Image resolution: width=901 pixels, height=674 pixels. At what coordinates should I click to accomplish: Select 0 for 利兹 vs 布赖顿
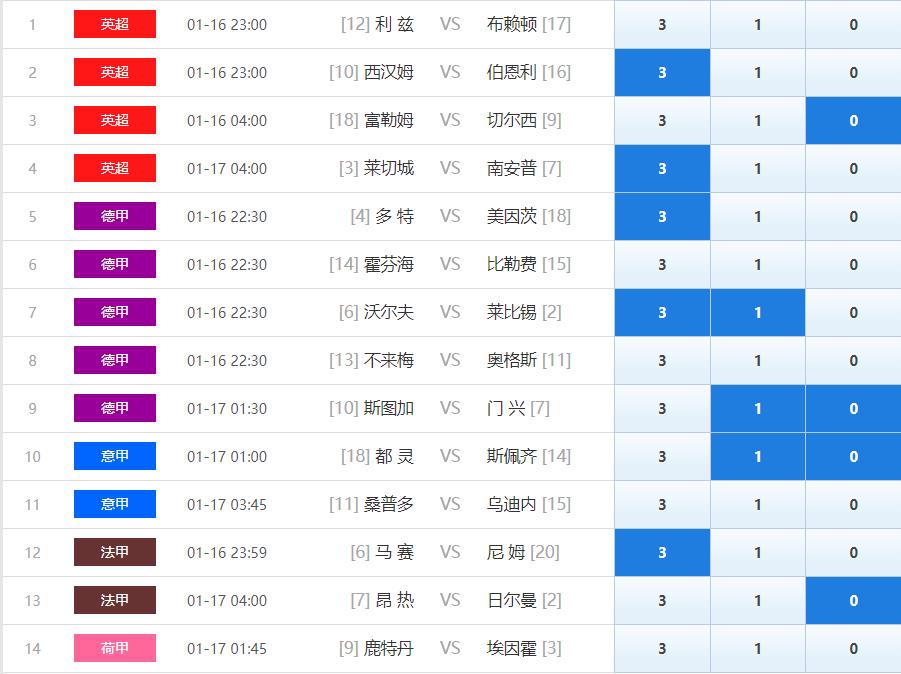[853, 24]
